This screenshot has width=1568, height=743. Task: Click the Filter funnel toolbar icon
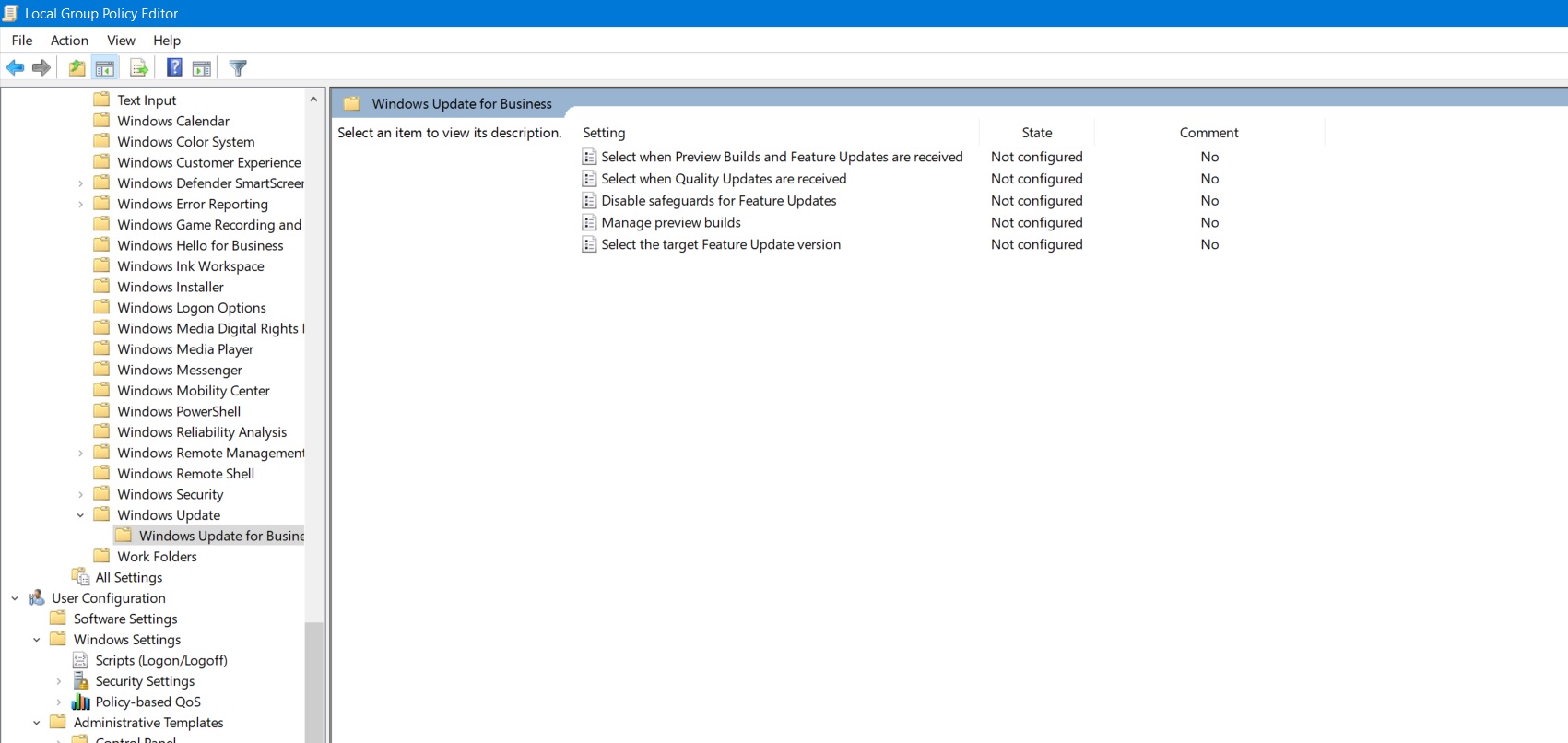click(238, 67)
